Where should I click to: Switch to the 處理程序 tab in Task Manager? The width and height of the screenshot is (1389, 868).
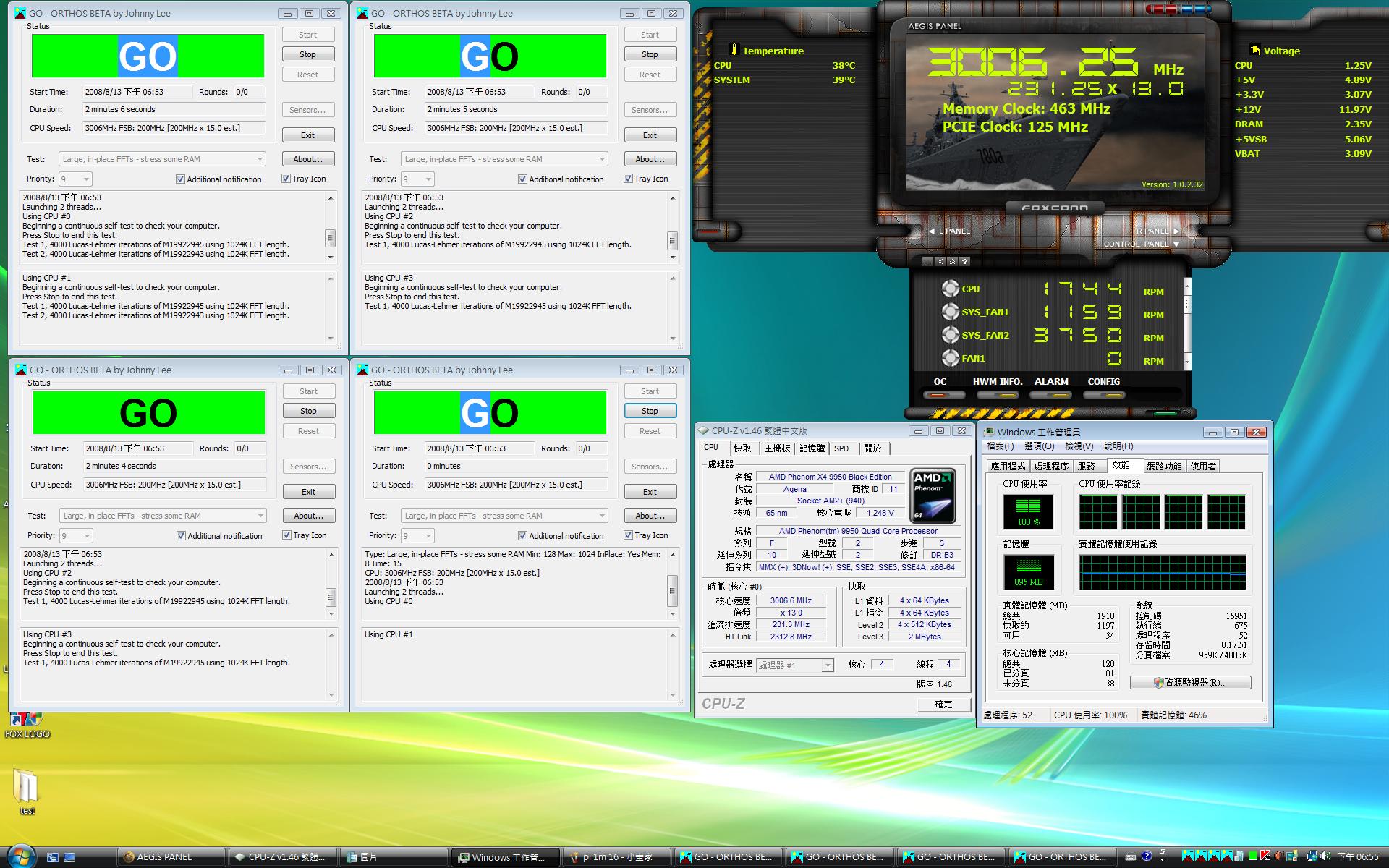pyautogui.click(x=1051, y=466)
